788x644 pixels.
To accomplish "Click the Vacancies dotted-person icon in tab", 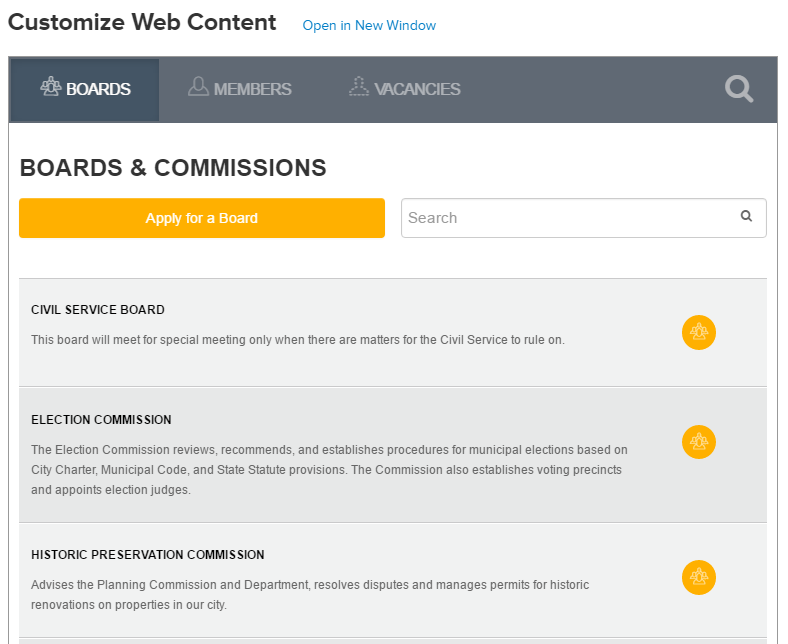I will pyautogui.click(x=359, y=86).
